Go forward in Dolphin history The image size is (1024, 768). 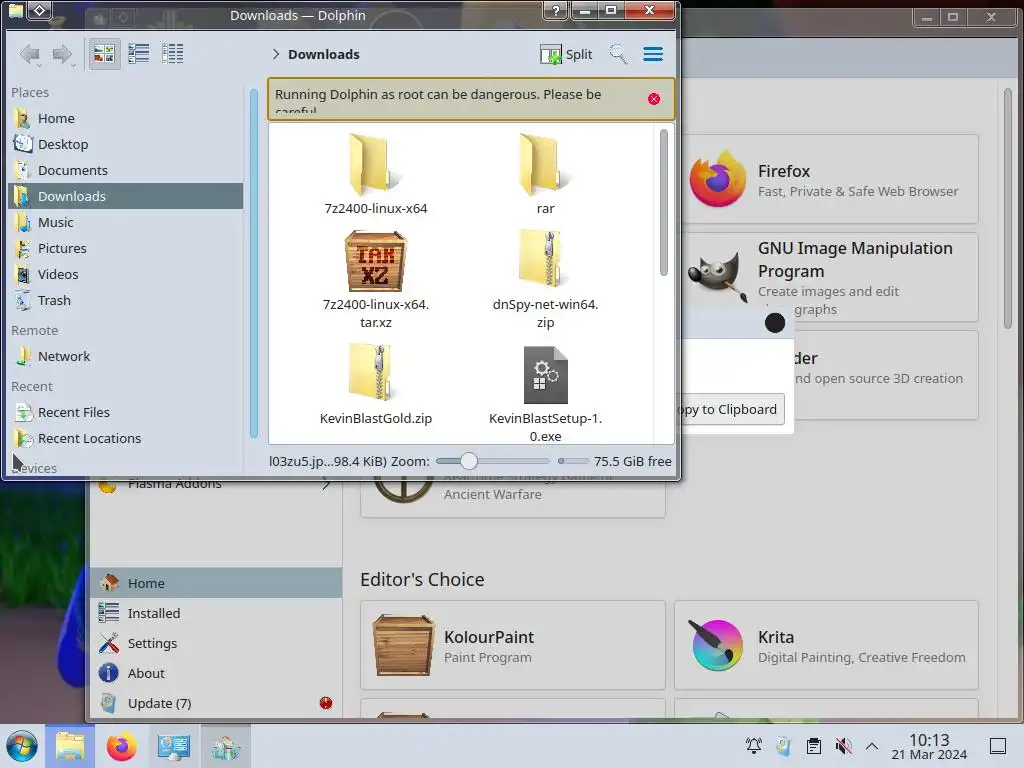coord(63,54)
